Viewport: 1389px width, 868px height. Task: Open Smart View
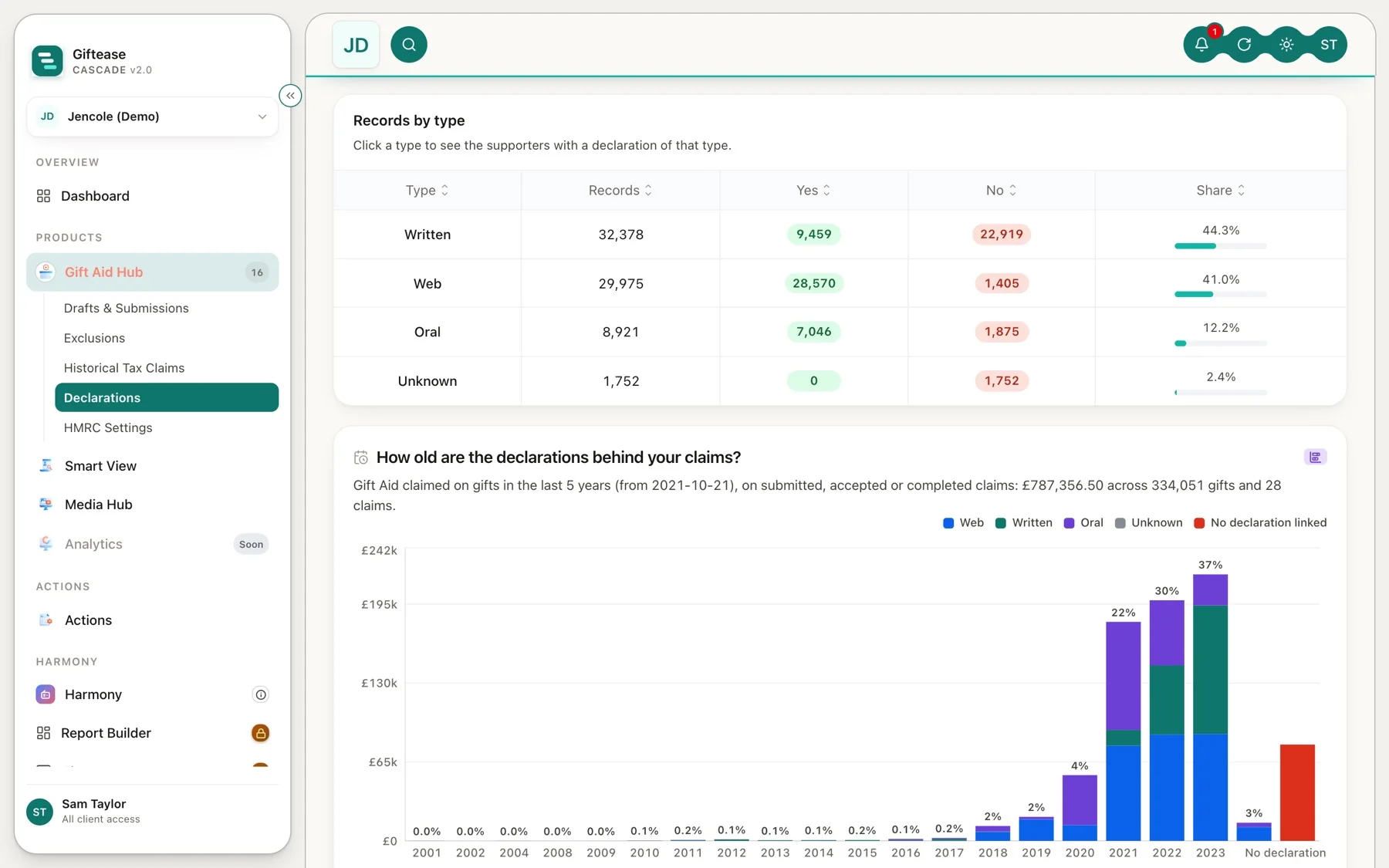[x=153, y=466]
